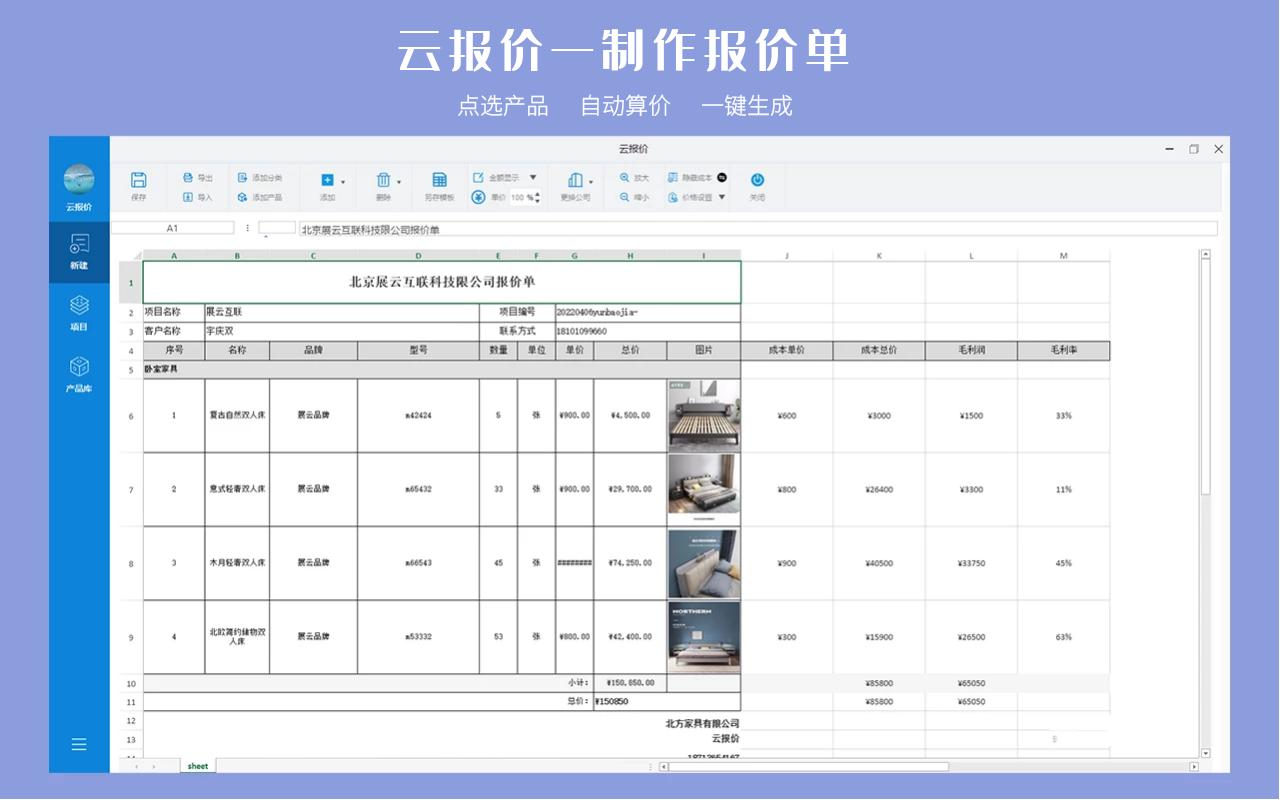Click the 添加分类 add category icon
1280x800 pixels.
point(244,176)
